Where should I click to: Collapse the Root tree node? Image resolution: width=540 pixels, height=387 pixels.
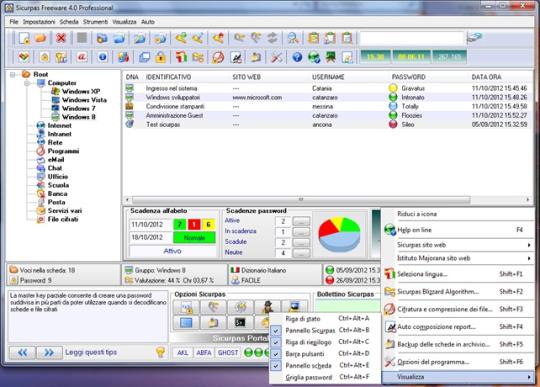click(13, 74)
